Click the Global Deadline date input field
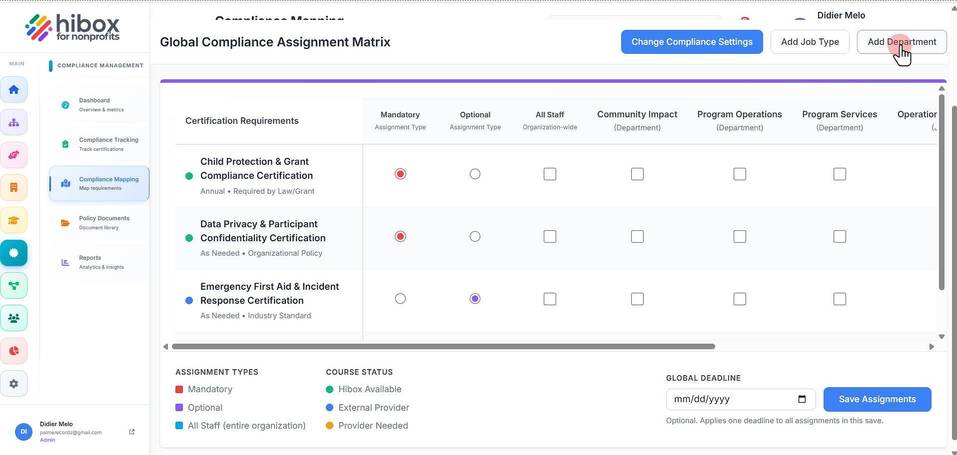Viewport: 957px width, 455px height. tap(740, 399)
